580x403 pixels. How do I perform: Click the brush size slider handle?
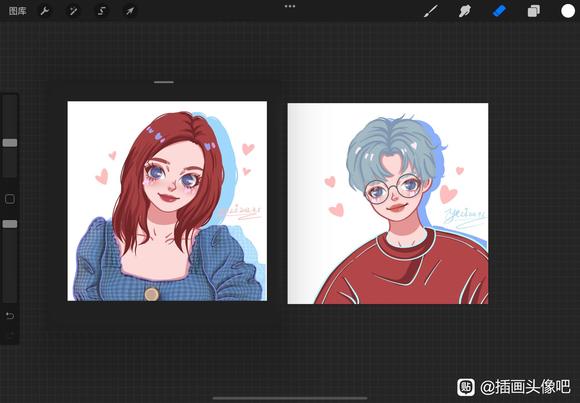[10, 143]
